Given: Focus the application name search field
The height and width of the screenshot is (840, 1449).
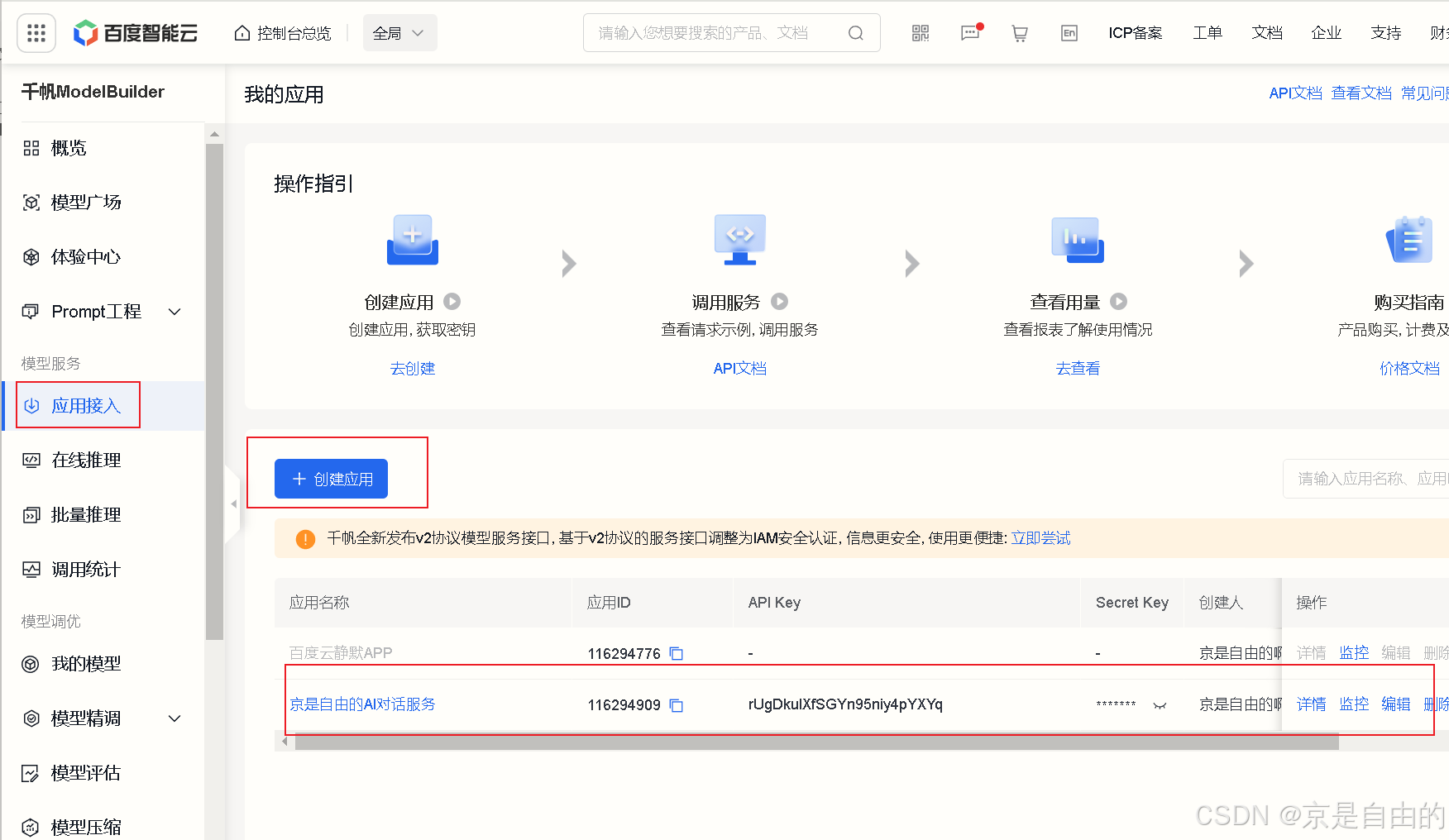Looking at the screenshot, I should [x=1366, y=479].
